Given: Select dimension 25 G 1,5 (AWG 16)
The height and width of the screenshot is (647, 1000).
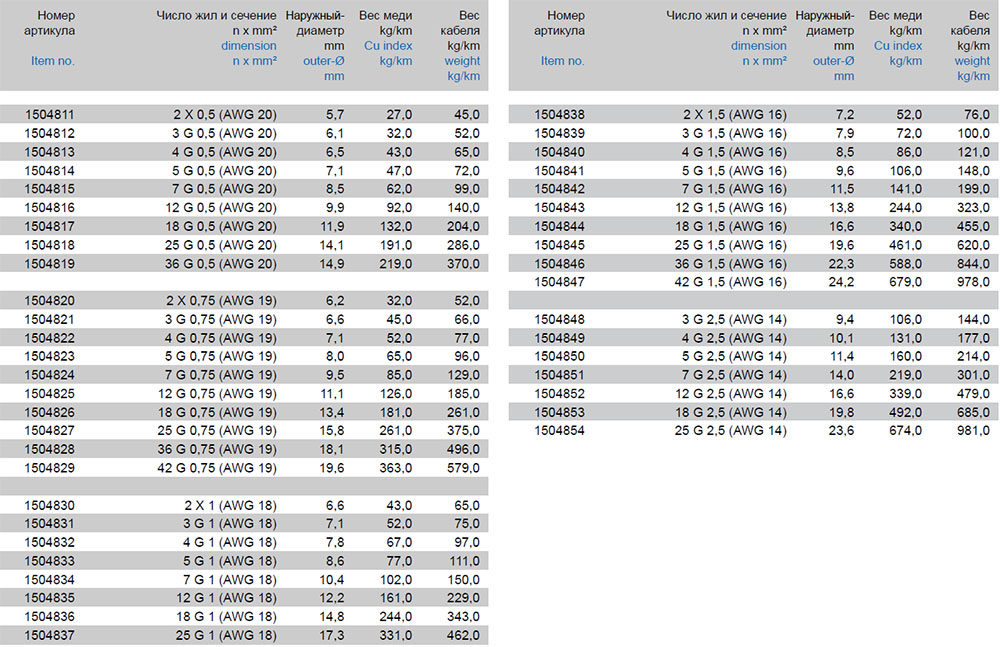Looking at the screenshot, I should (731, 245).
